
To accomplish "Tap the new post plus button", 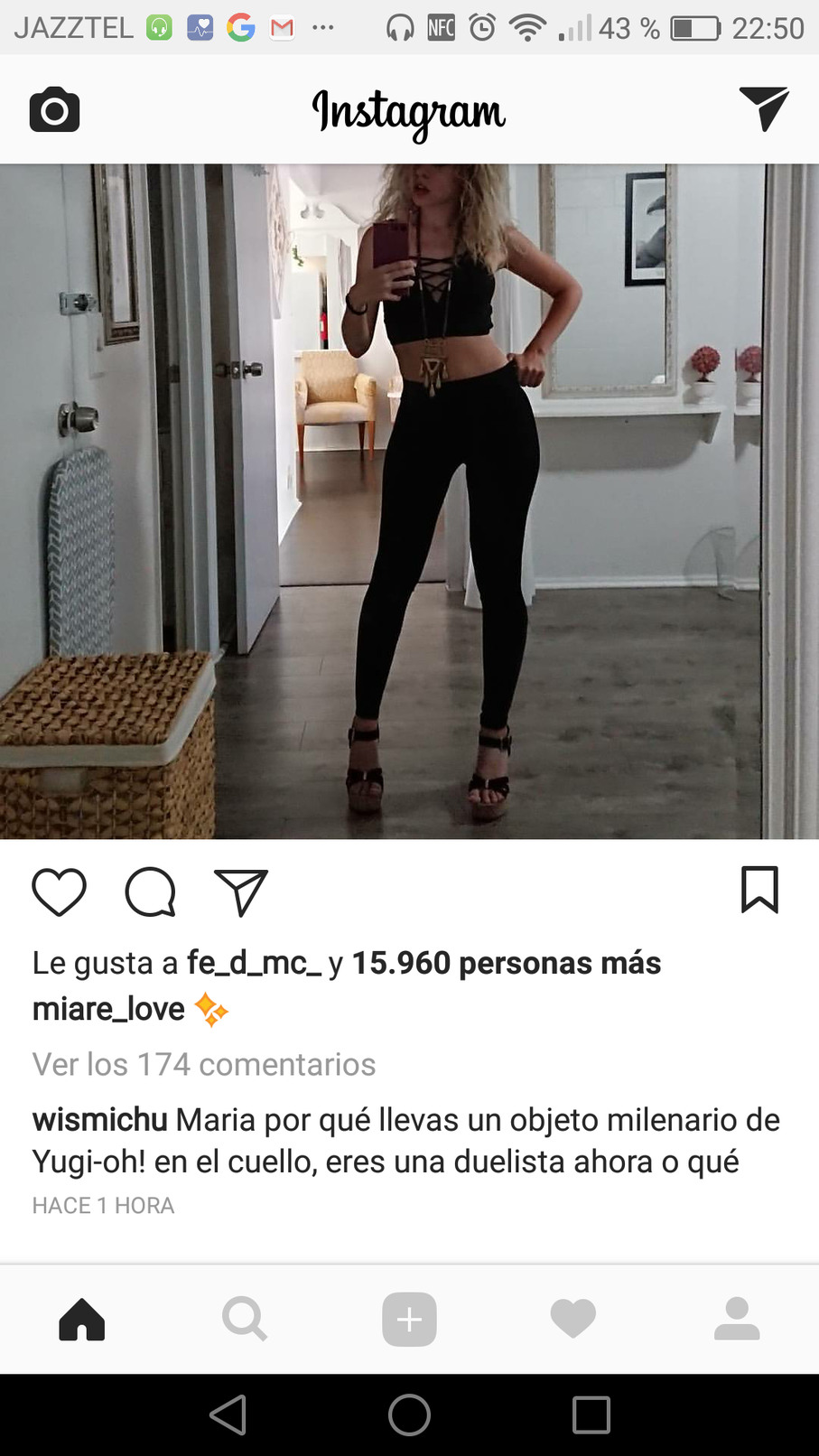I will (409, 1319).
